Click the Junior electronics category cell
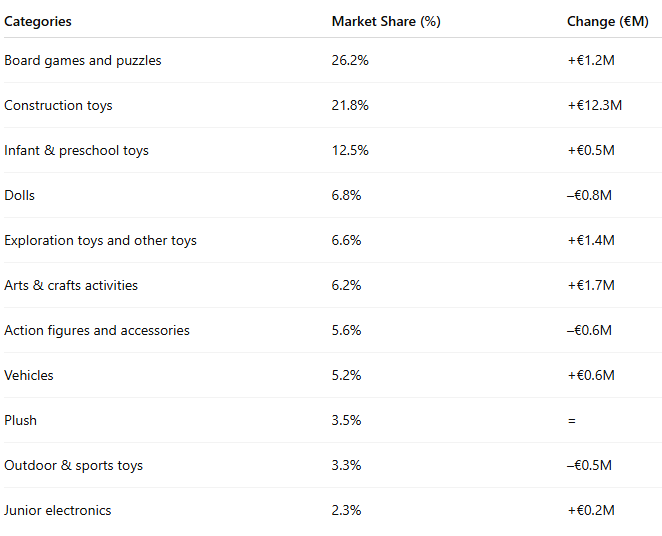 tap(58, 510)
